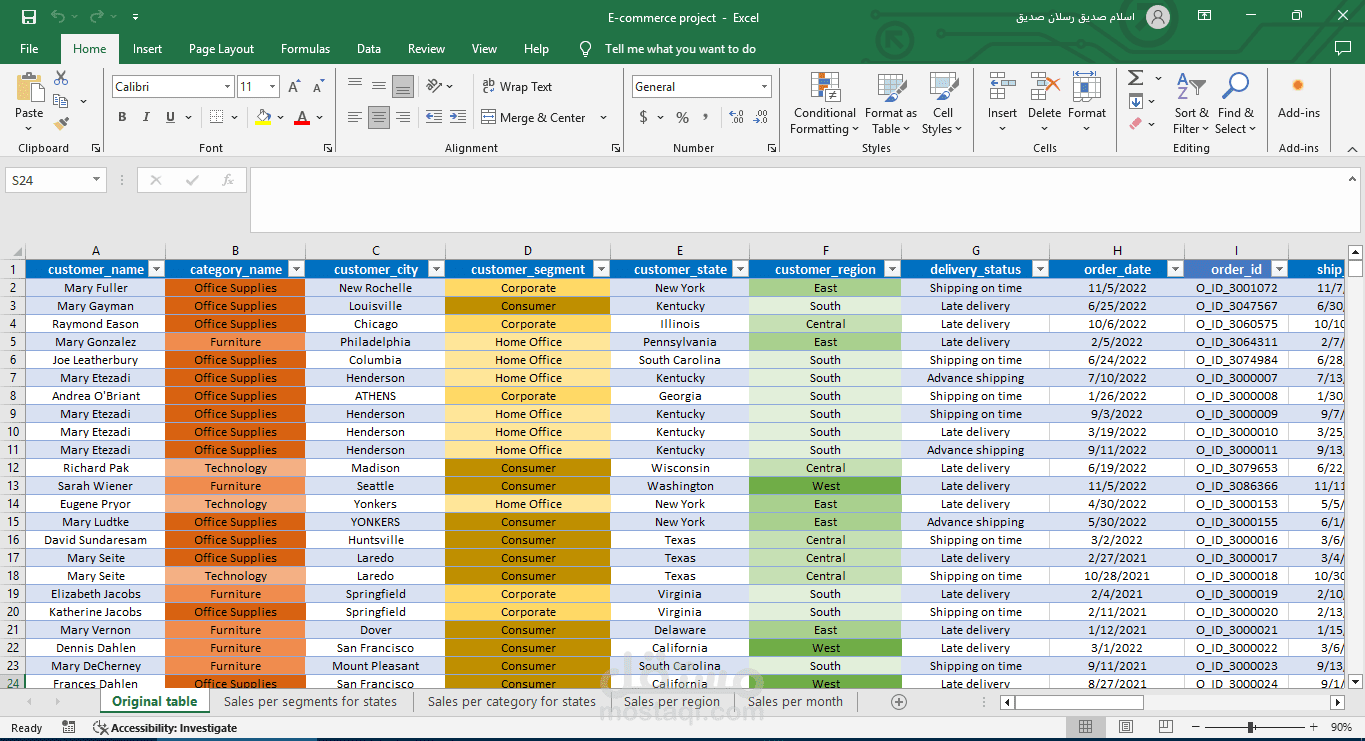This screenshot has height=741, width=1365.
Task: Open the Formulas ribbon tab
Action: 305,49
